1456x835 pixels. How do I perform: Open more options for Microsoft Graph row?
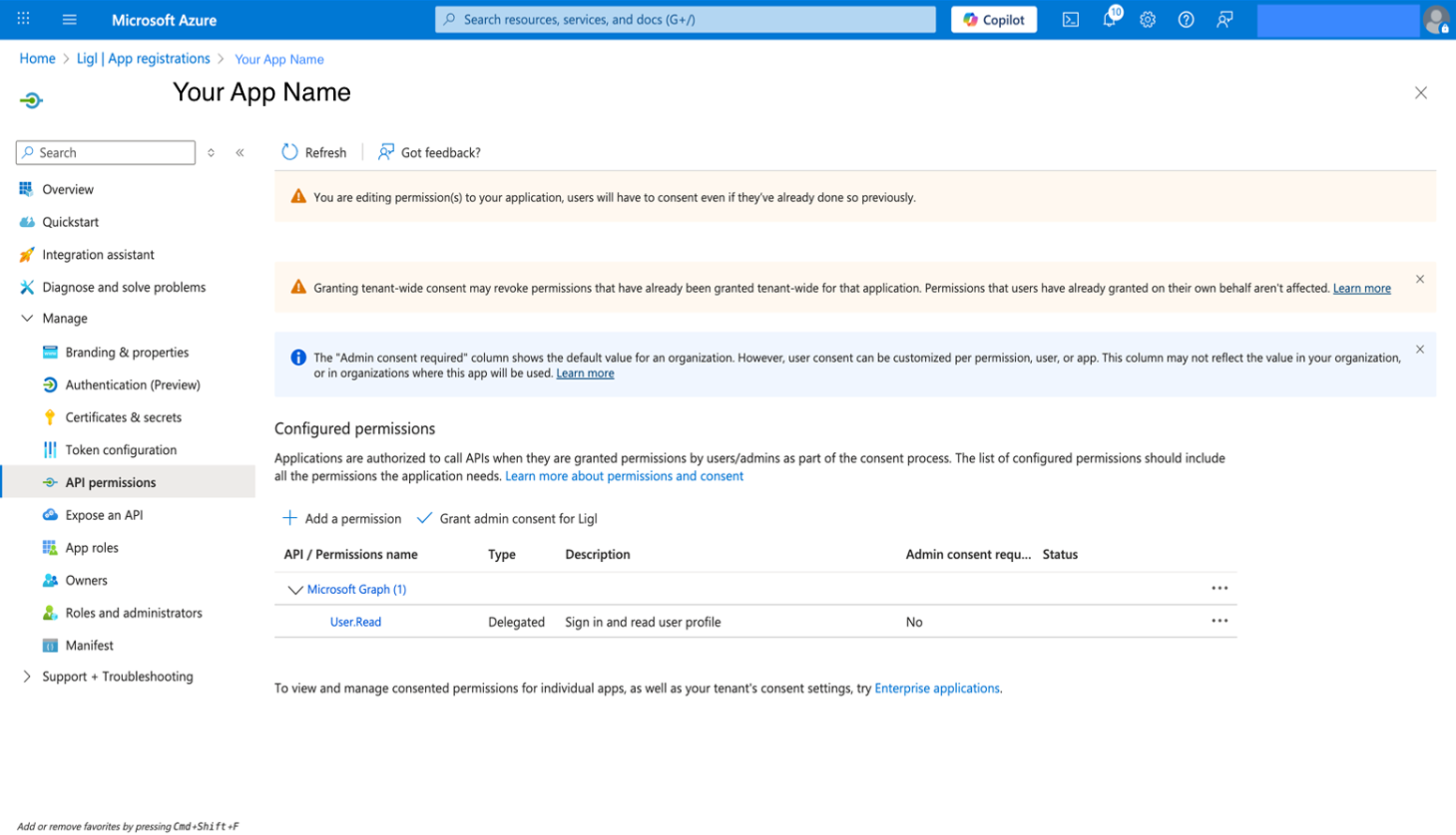pyautogui.click(x=1220, y=588)
